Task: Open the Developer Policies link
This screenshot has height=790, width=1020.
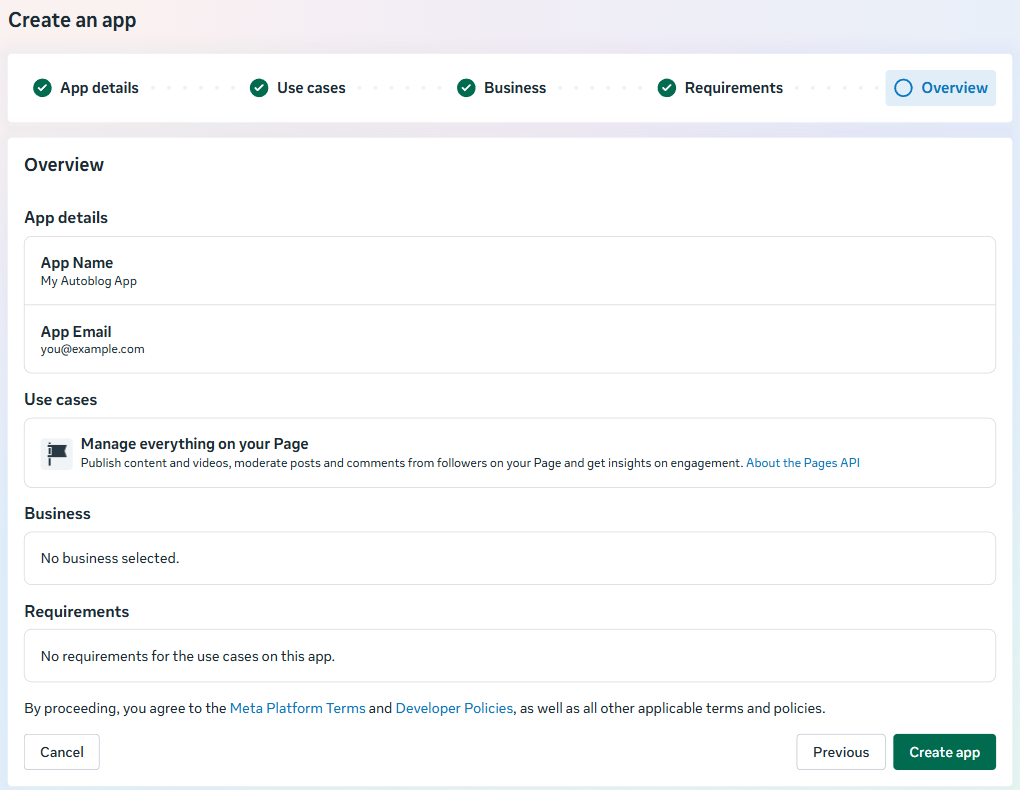Action: click(454, 708)
